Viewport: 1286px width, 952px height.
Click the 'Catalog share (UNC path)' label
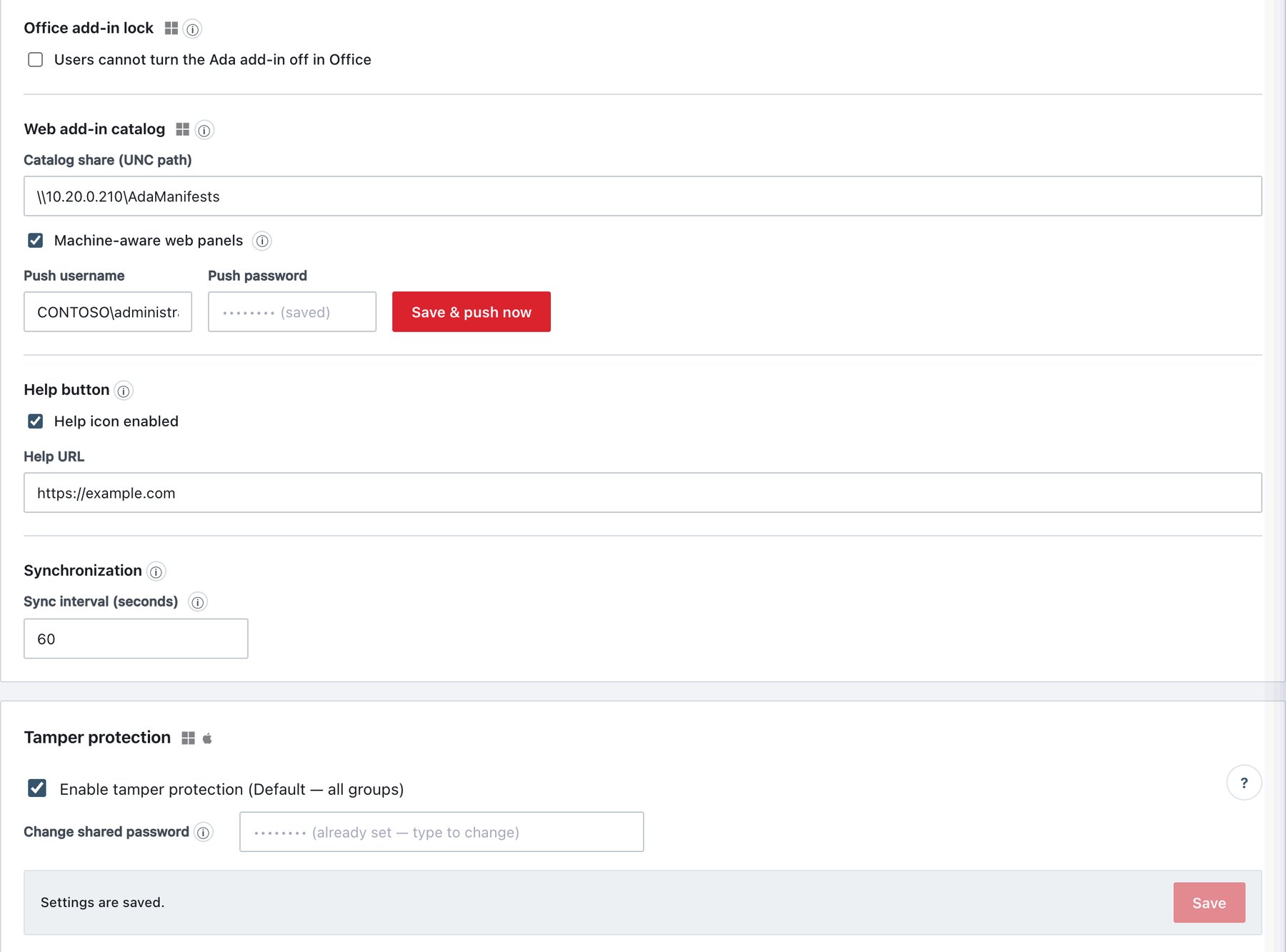(108, 160)
